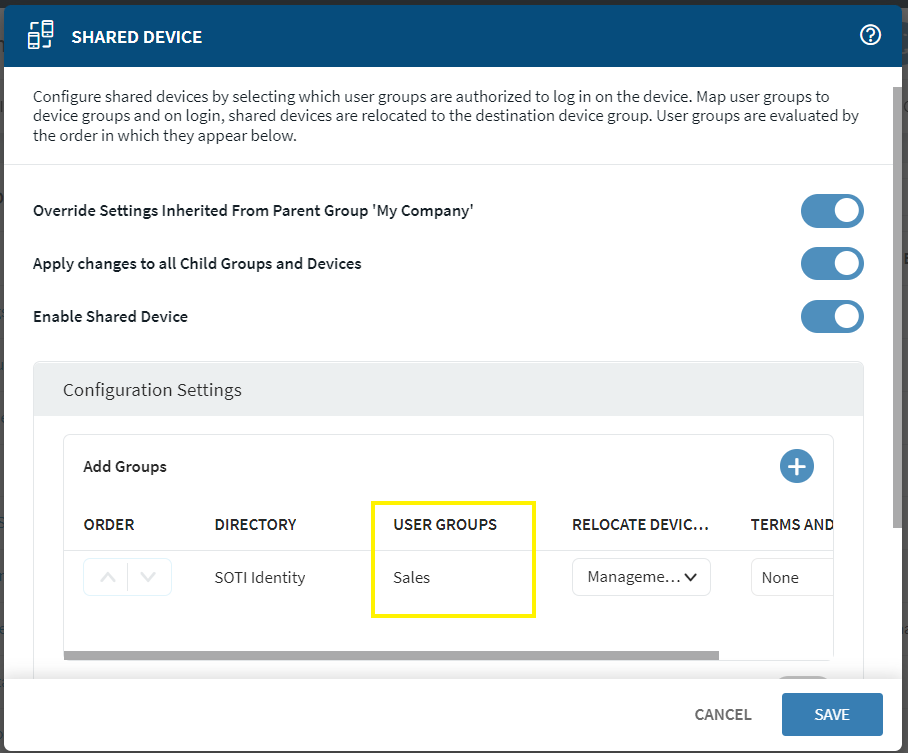Expand the Terms and Conditions None dropdown
The image size is (908, 753).
click(x=790, y=577)
